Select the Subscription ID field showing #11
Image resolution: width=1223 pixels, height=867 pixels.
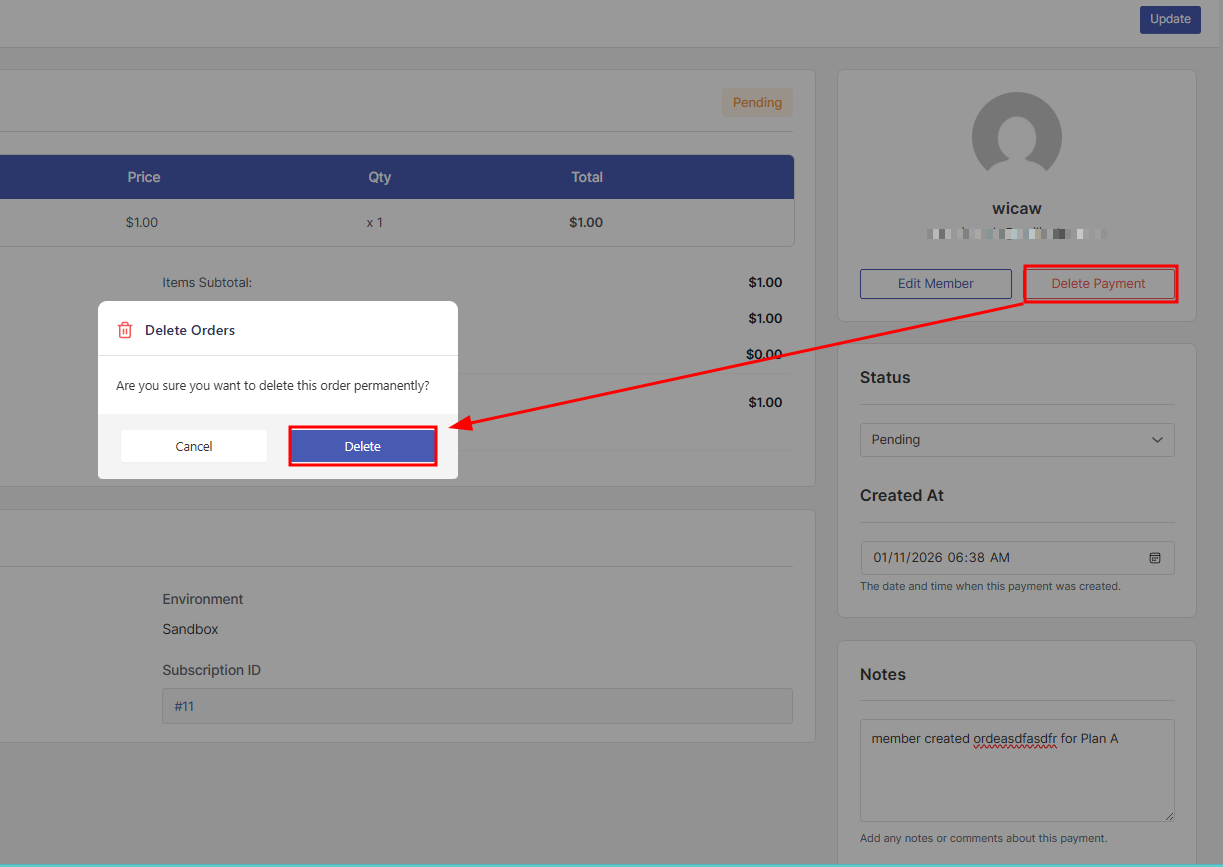coord(476,706)
